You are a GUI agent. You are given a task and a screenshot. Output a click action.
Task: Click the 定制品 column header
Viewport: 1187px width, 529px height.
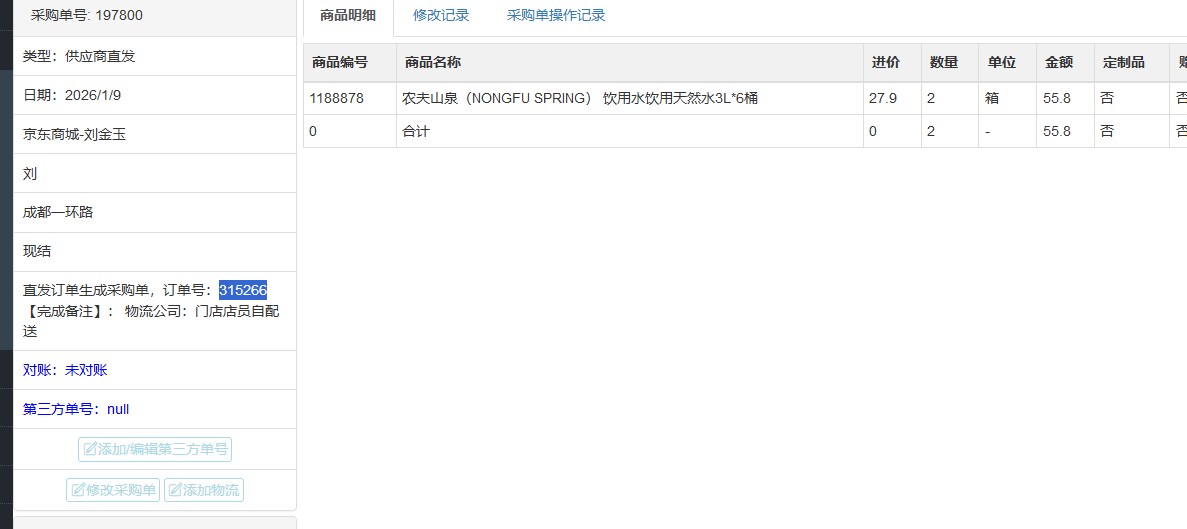(1123, 62)
